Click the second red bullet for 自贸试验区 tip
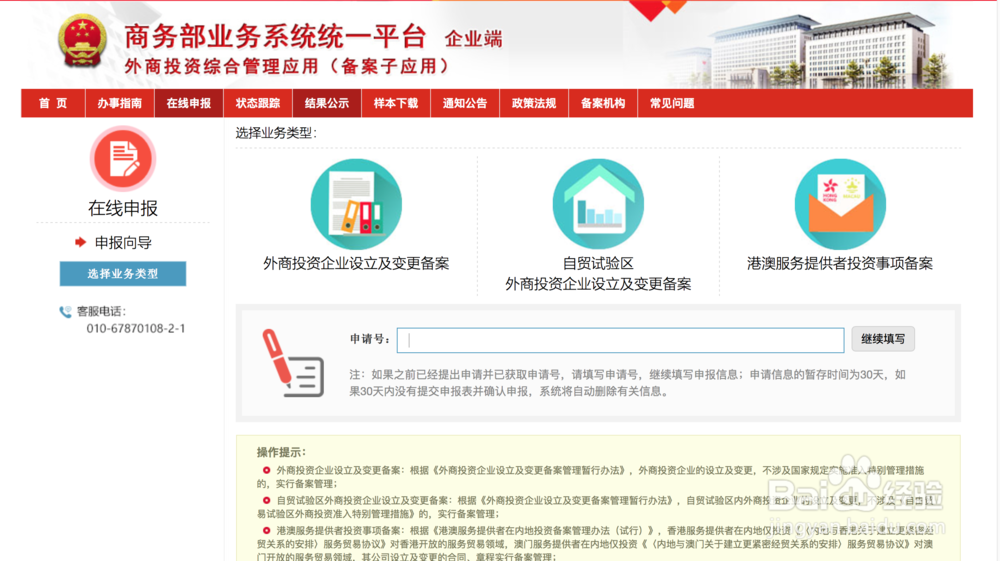The width and height of the screenshot is (1000, 561). tap(266, 500)
